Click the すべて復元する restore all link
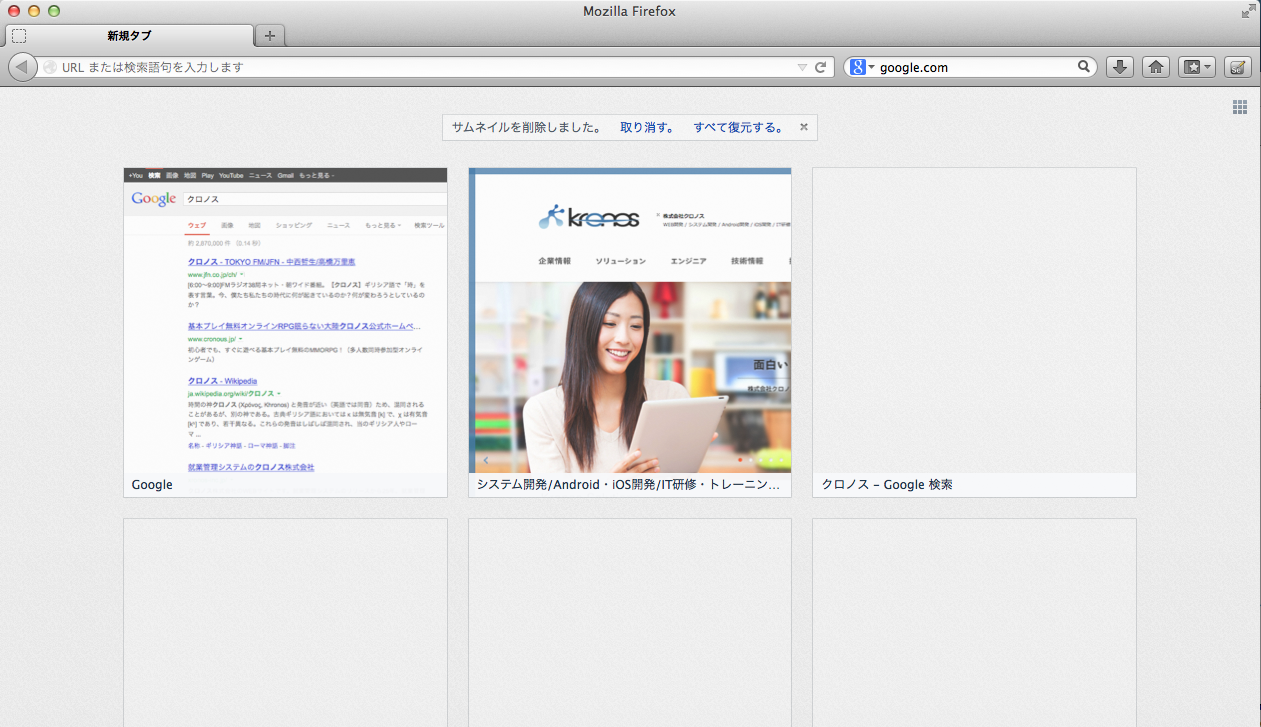The width and height of the screenshot is (1261, 727). coord(739,127)
